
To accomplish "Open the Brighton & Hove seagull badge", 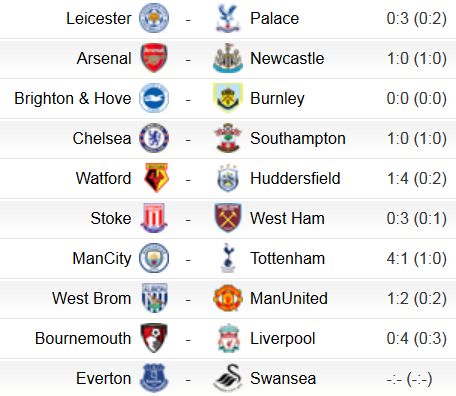I will pyautogui.click(x=154, y=98).
